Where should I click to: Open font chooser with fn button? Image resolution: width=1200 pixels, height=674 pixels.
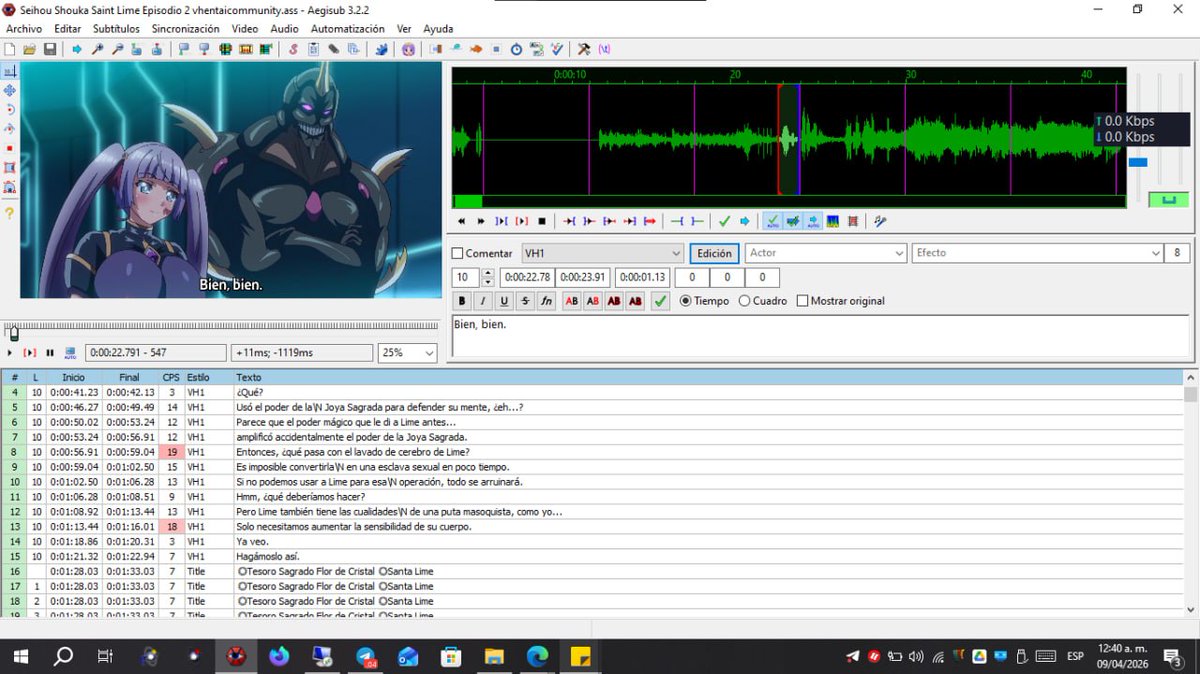click(x=546, y=301)
